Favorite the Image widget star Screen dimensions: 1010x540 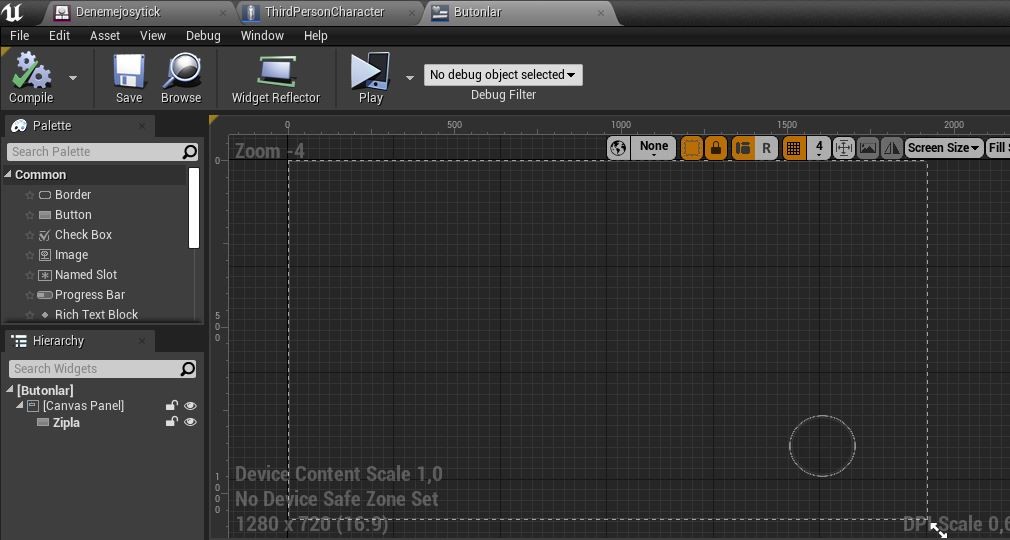click(29, 255)
